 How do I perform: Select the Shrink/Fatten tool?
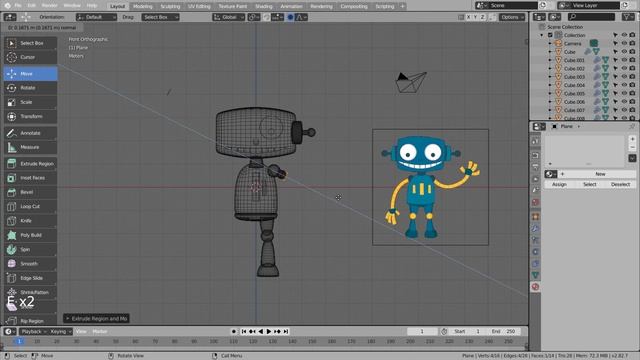pos(31,292)
